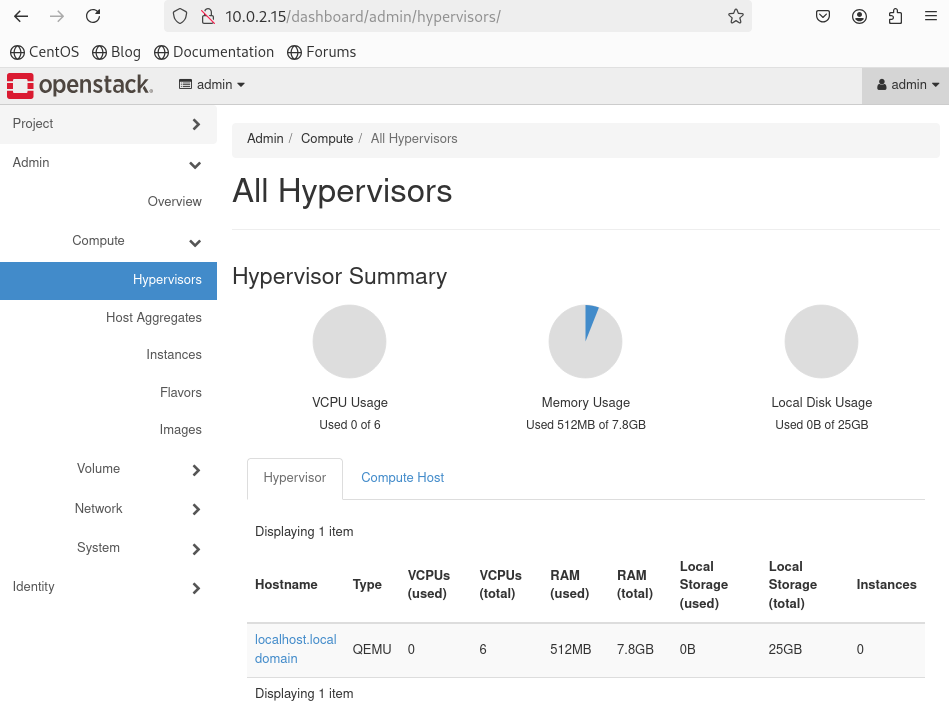Reload the page with the refresh icon
This screenshot has height=718, width=949.
[x=93, y=16]
